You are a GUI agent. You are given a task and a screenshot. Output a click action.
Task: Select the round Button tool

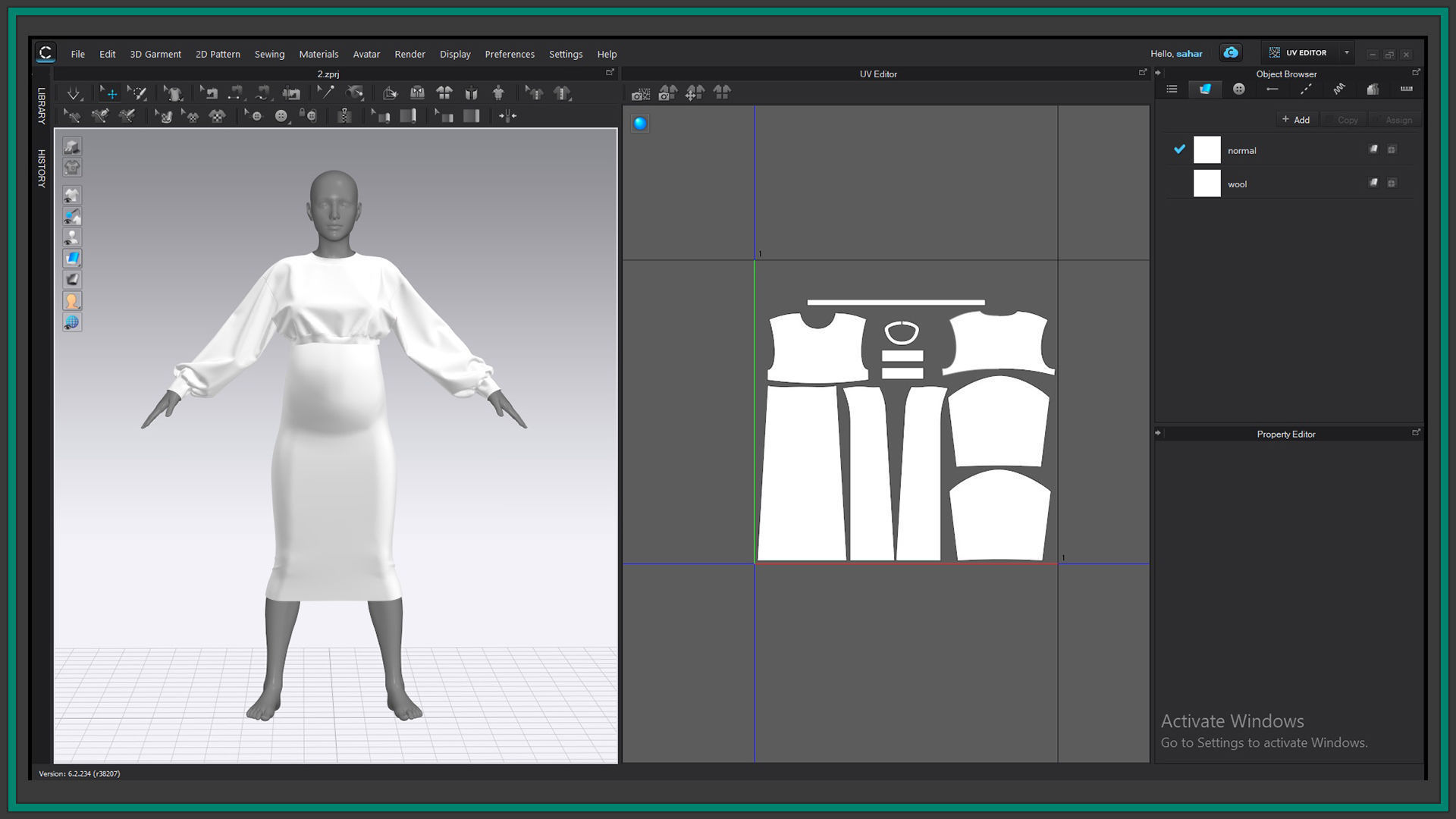click(x=281, y=116)
